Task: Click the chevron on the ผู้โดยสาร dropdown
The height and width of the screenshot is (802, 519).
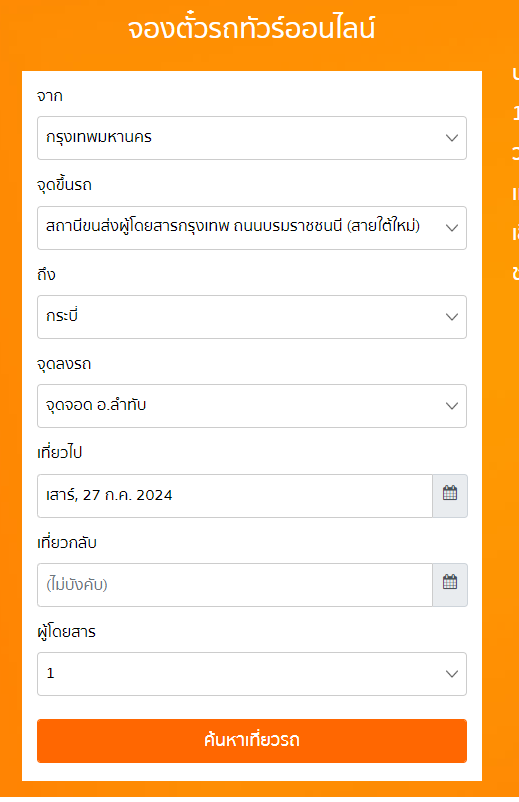Action: coord(452,674)
